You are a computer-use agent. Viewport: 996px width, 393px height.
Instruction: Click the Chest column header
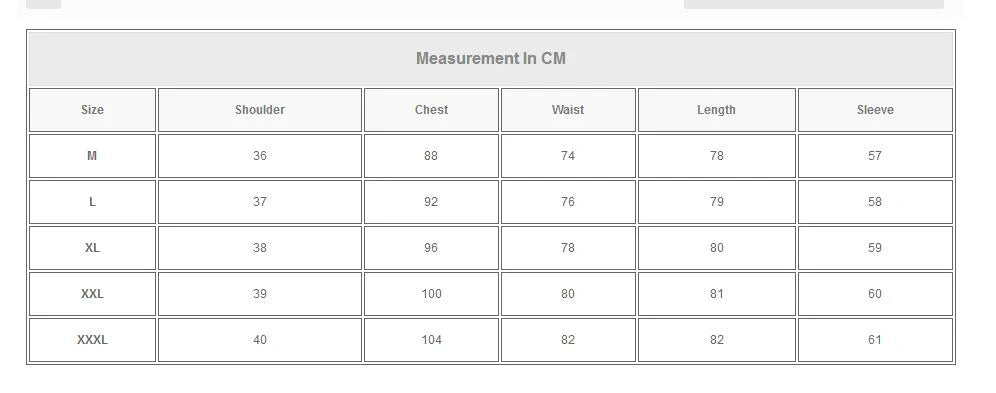point(431,110)
